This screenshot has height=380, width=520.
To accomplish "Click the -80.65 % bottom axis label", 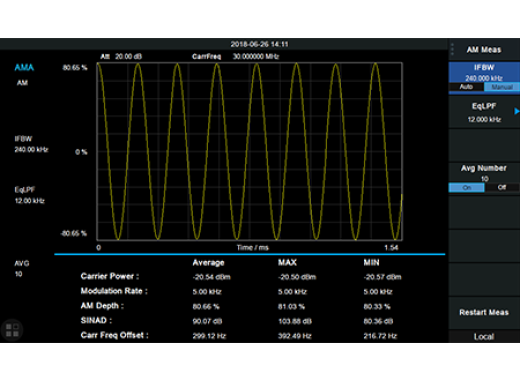I will 74,233.
